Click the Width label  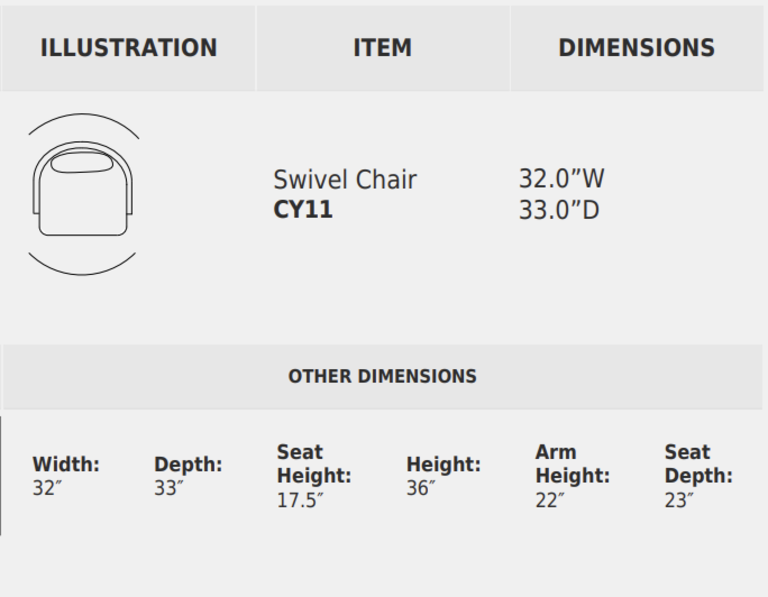click(x=66, y=464)
